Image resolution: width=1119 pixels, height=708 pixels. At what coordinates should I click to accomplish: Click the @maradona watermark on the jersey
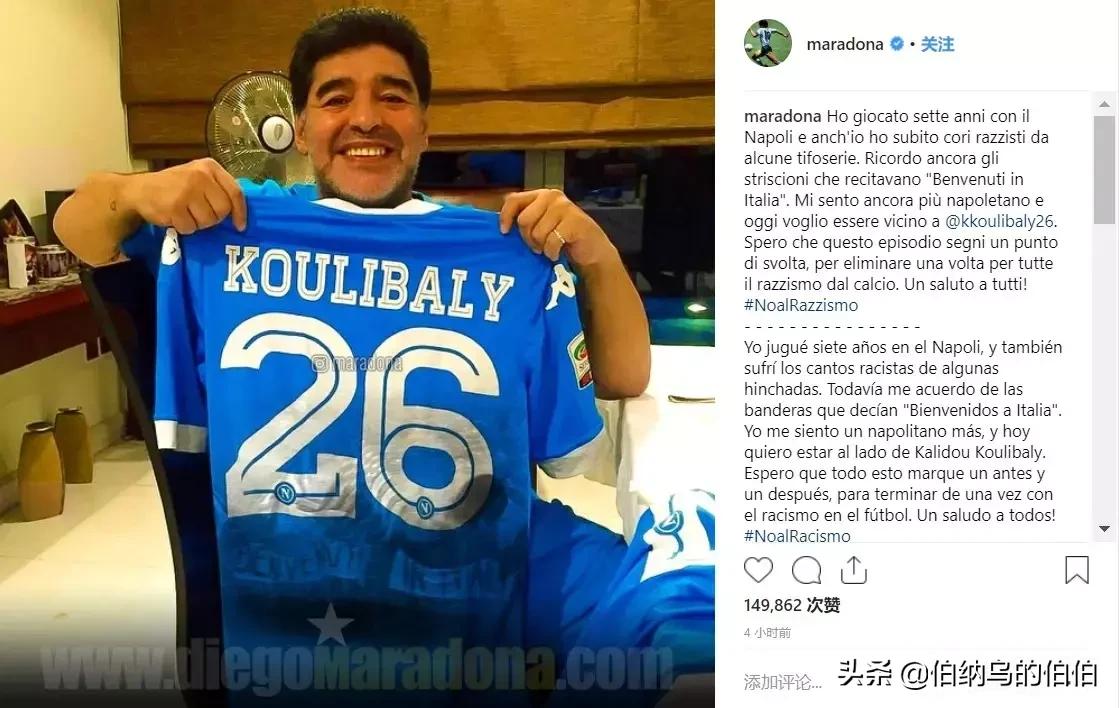357,364
